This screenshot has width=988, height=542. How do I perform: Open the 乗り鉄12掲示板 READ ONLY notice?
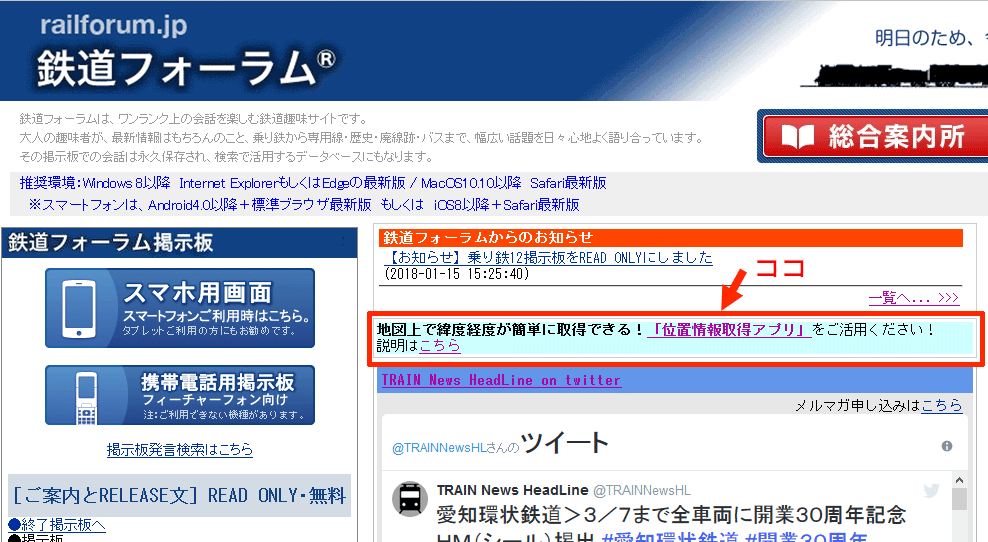tap(548, 257)
